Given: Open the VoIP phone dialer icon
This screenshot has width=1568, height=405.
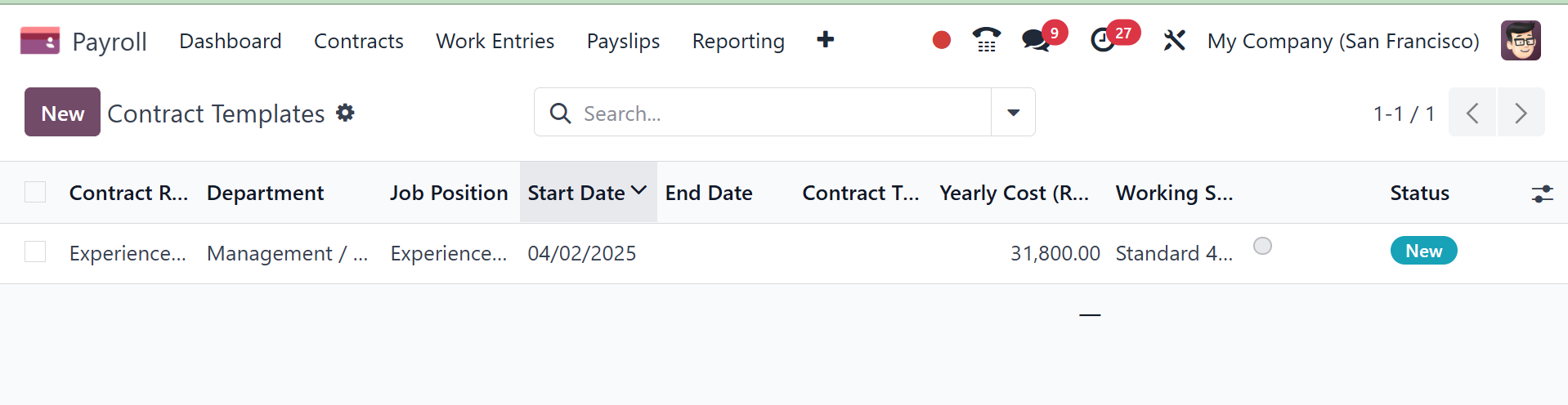Looking at the screenshot, I should click(986, 40).
